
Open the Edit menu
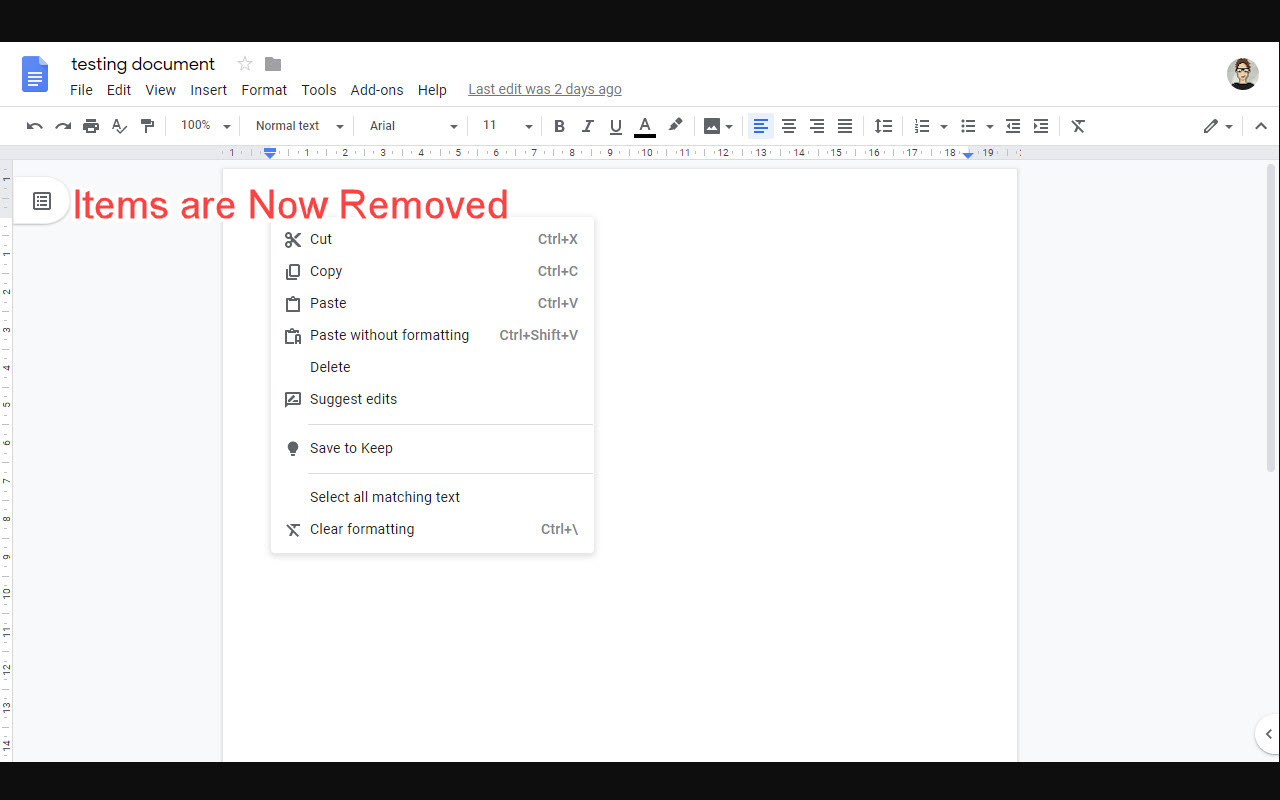[x=119, y=90]
